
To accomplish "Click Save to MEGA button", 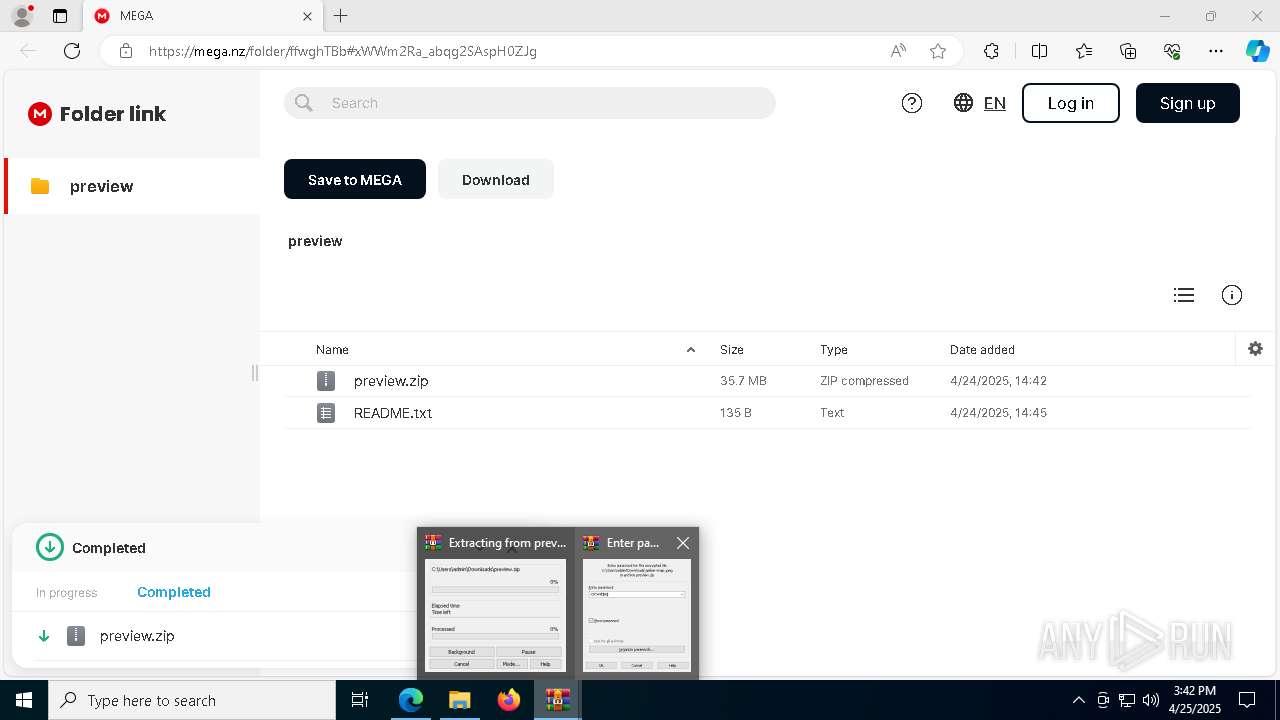I will point(355,179).
